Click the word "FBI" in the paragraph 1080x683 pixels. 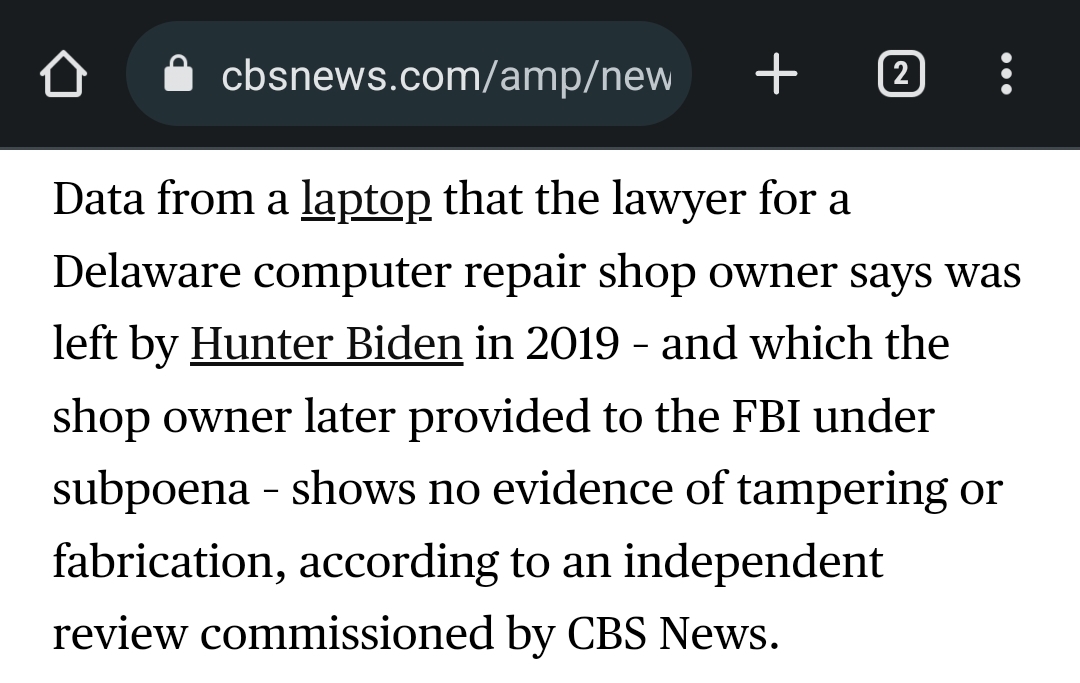766,416
